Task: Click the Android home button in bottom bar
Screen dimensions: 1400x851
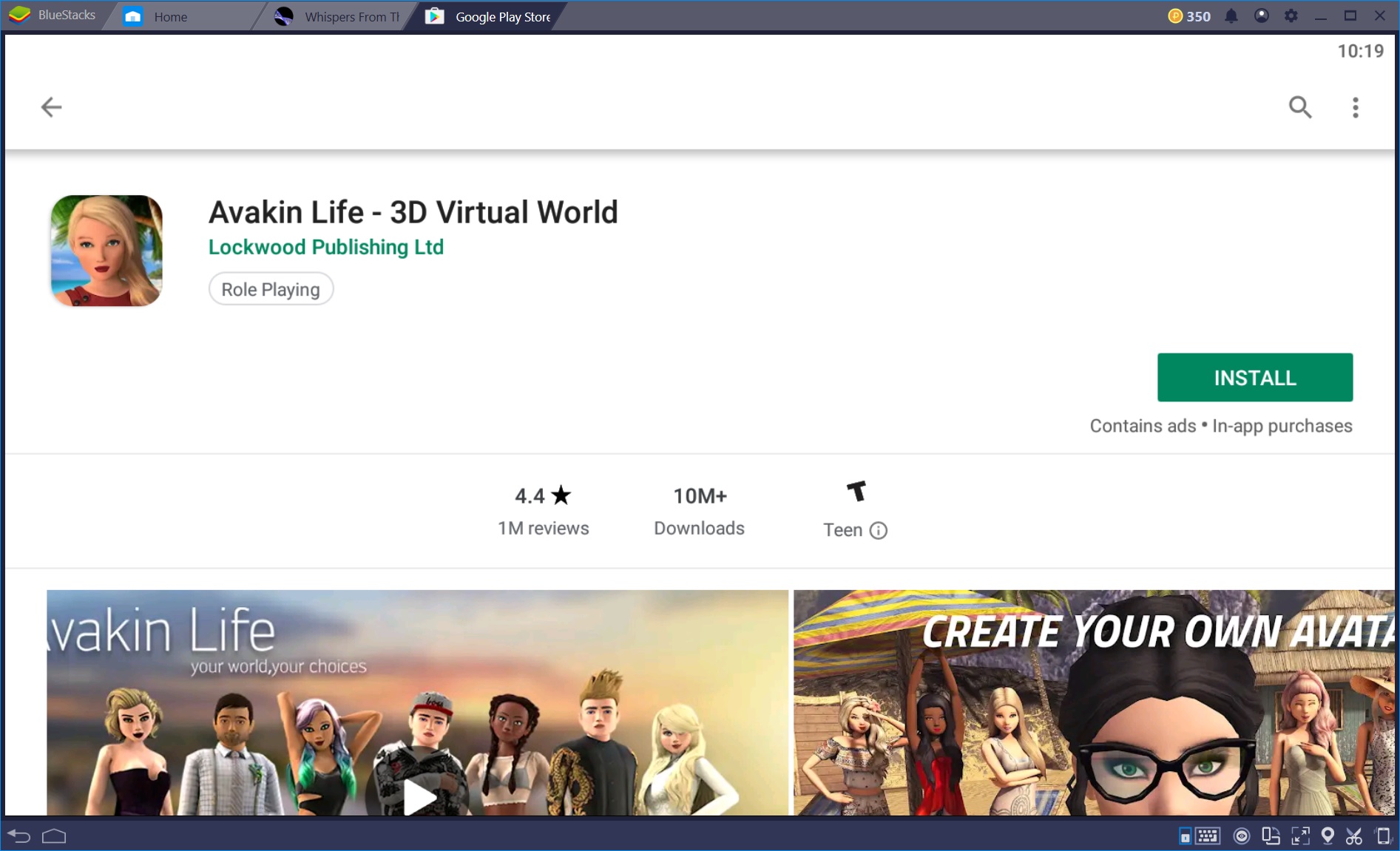Action: (54, 836)
